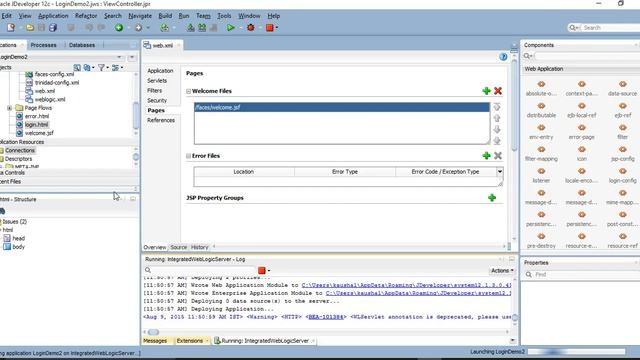Click the Save All toolbar icon

point(53,27)
